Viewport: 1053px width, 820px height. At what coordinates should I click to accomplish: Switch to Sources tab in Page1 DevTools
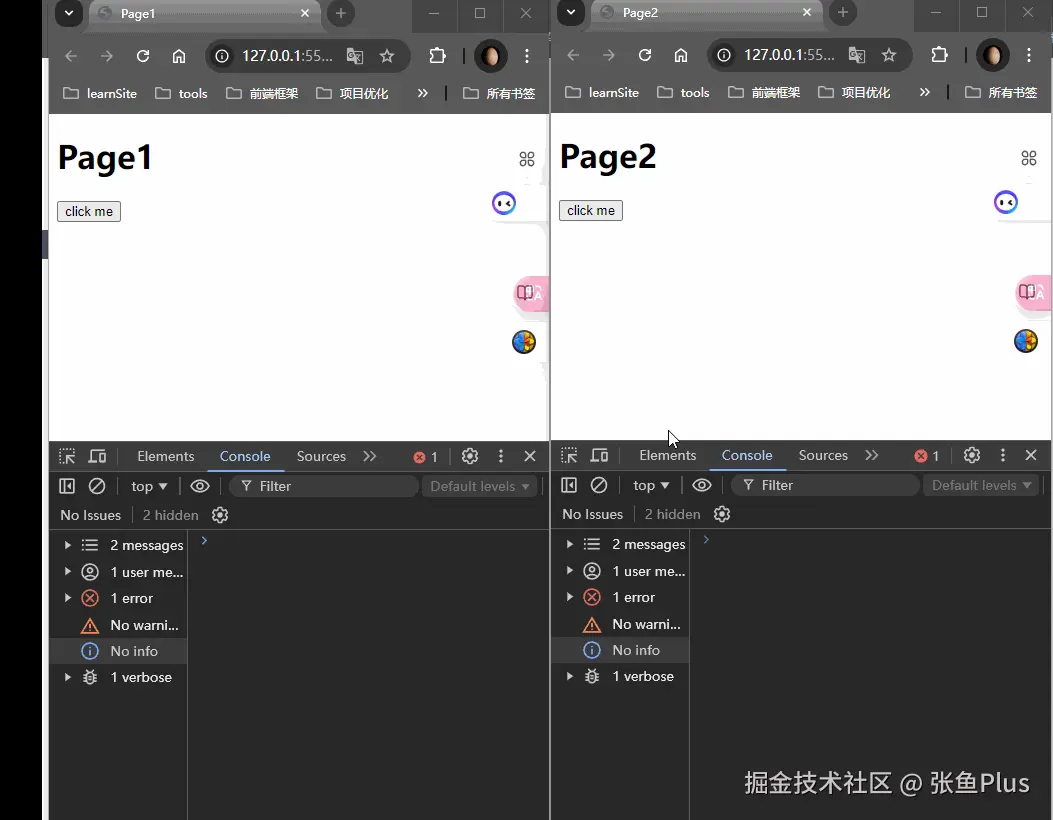[321, 457]
